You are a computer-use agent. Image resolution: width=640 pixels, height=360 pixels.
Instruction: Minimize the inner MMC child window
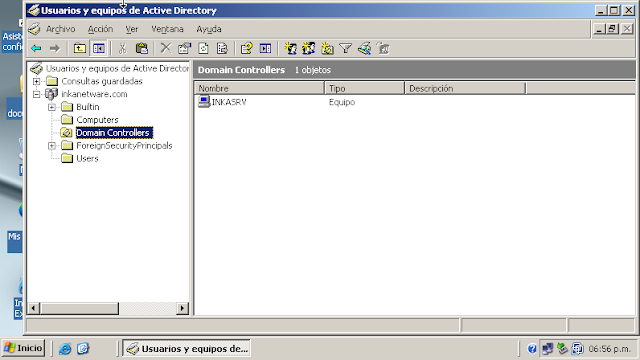(598, 29)
